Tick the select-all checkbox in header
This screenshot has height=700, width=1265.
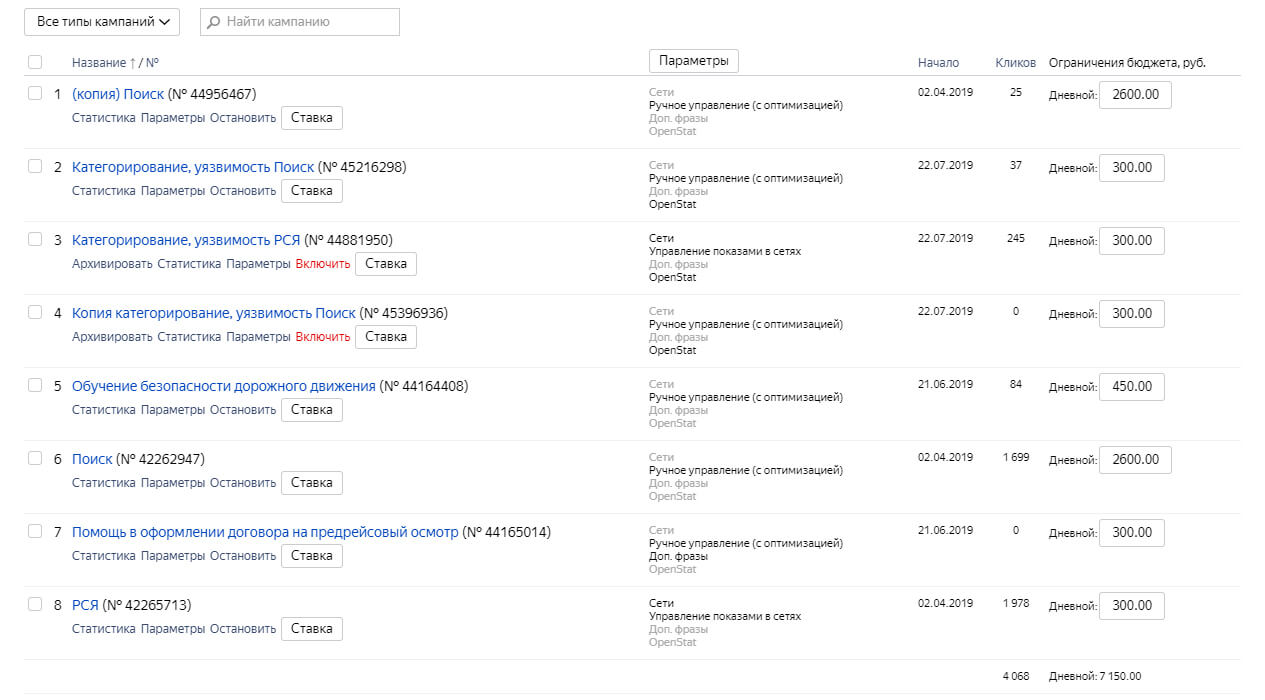(x=35, y=62)
